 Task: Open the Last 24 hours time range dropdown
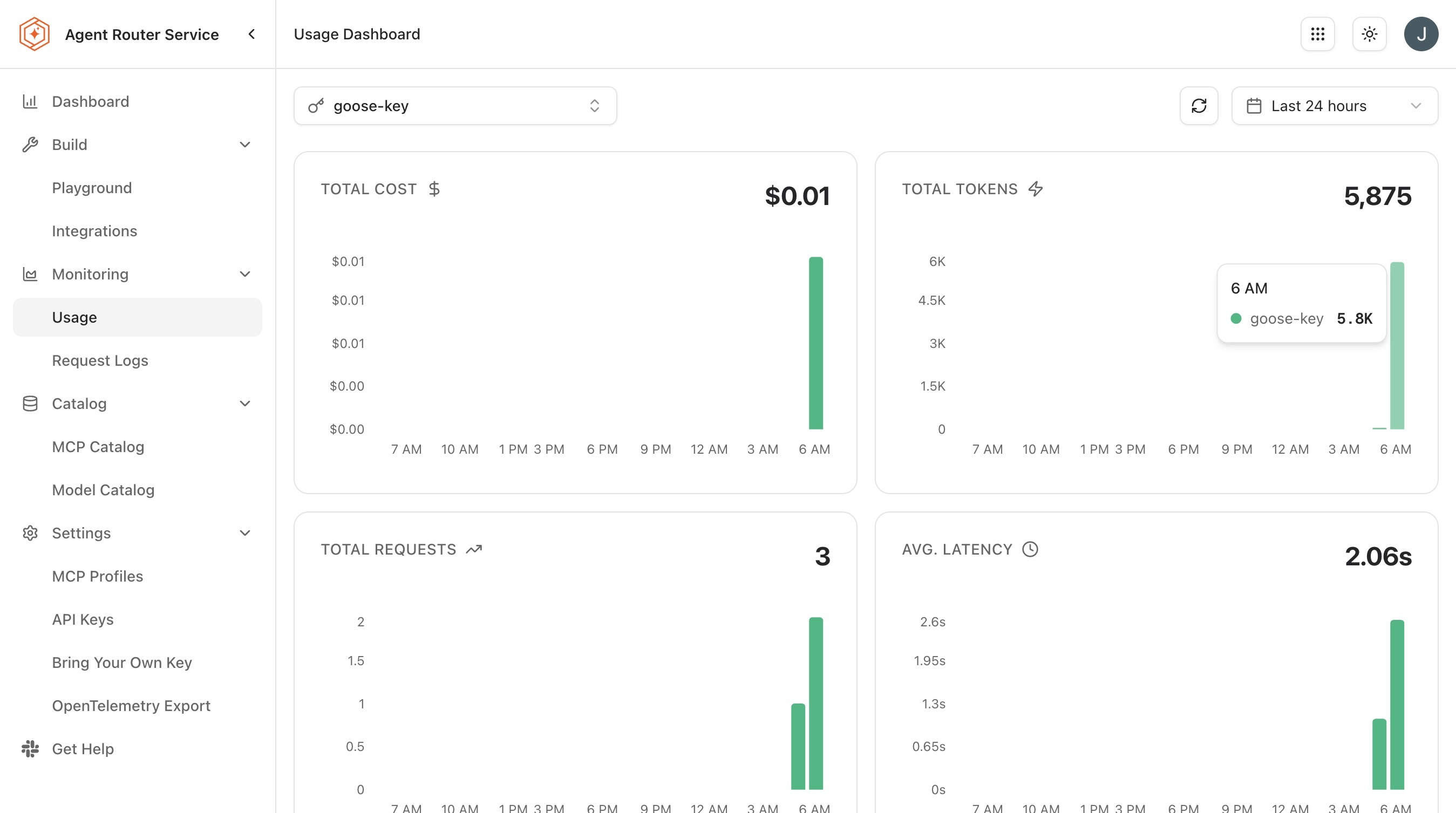pos(1335,106)
